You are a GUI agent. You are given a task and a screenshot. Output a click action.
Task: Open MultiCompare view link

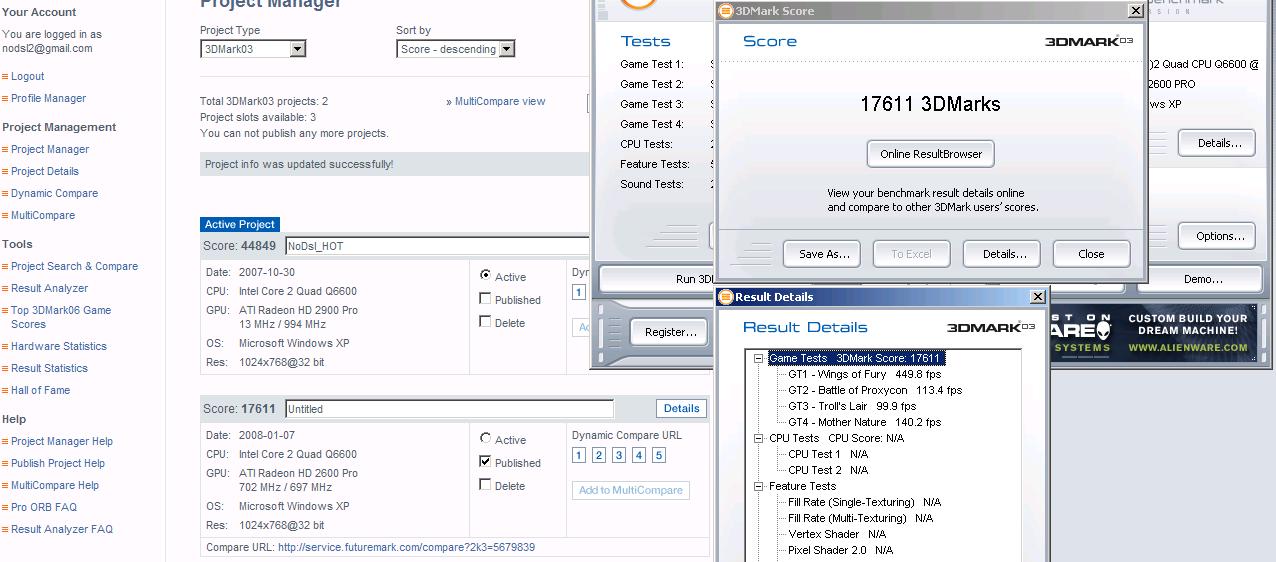click(500, 101)
